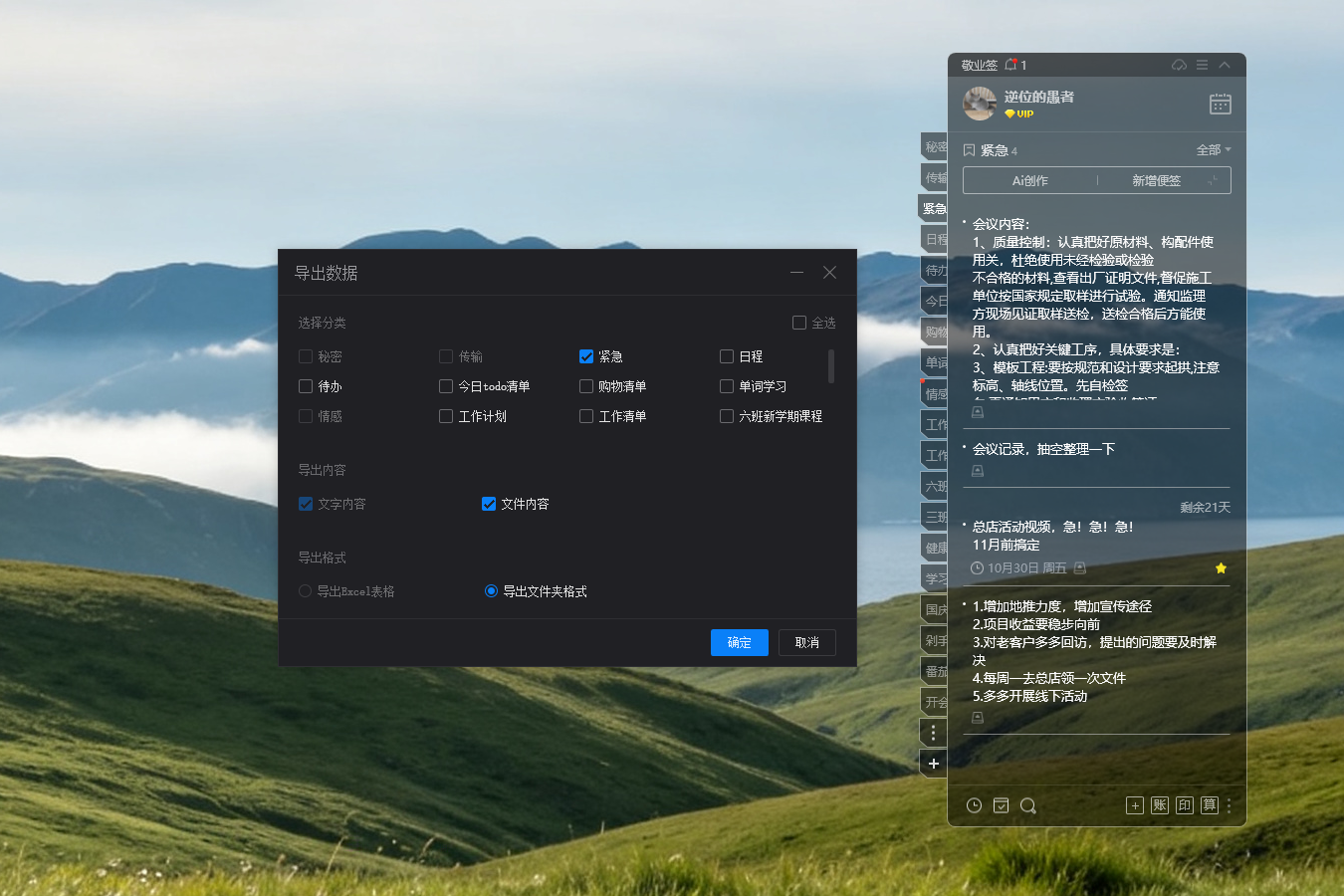Screen dimensions: 1344x896
Task: Switch to the 紧急 sidebar tab
Action: click(933, 208)
